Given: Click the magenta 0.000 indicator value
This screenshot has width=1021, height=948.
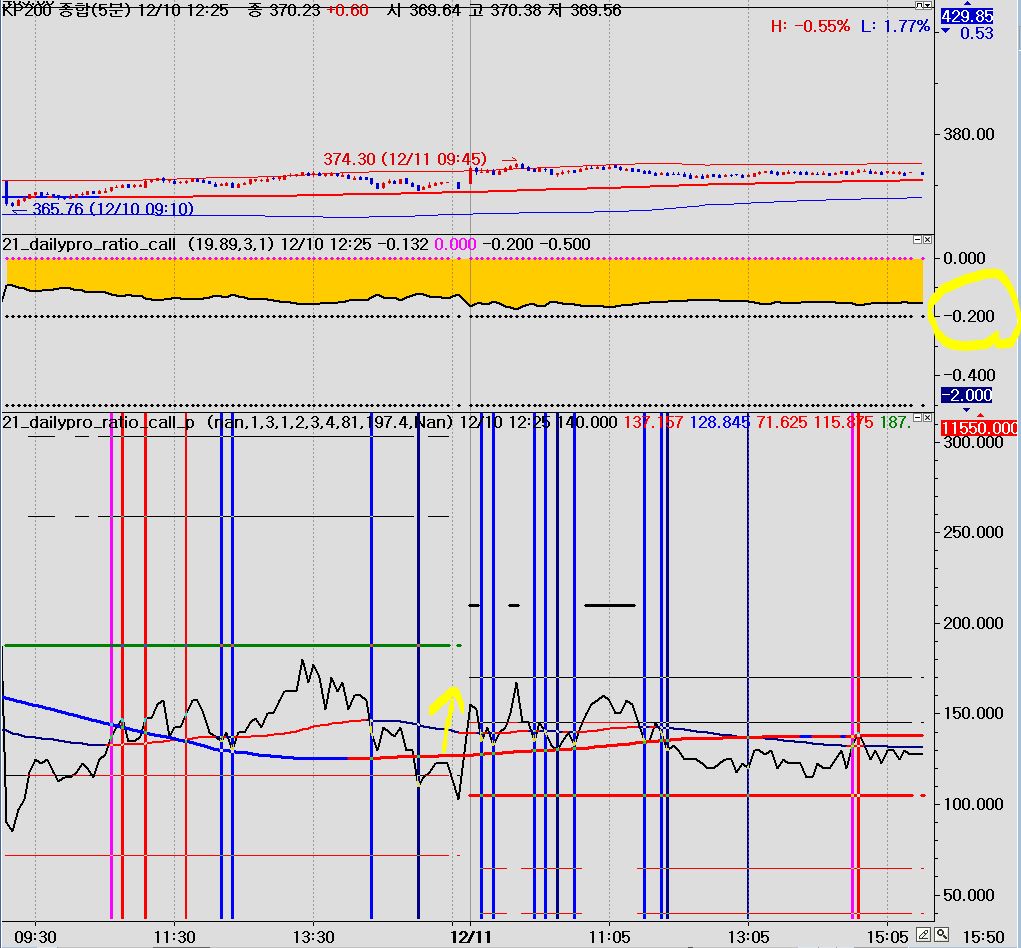Looking at the screenshot, I should (x=455, y=244).
